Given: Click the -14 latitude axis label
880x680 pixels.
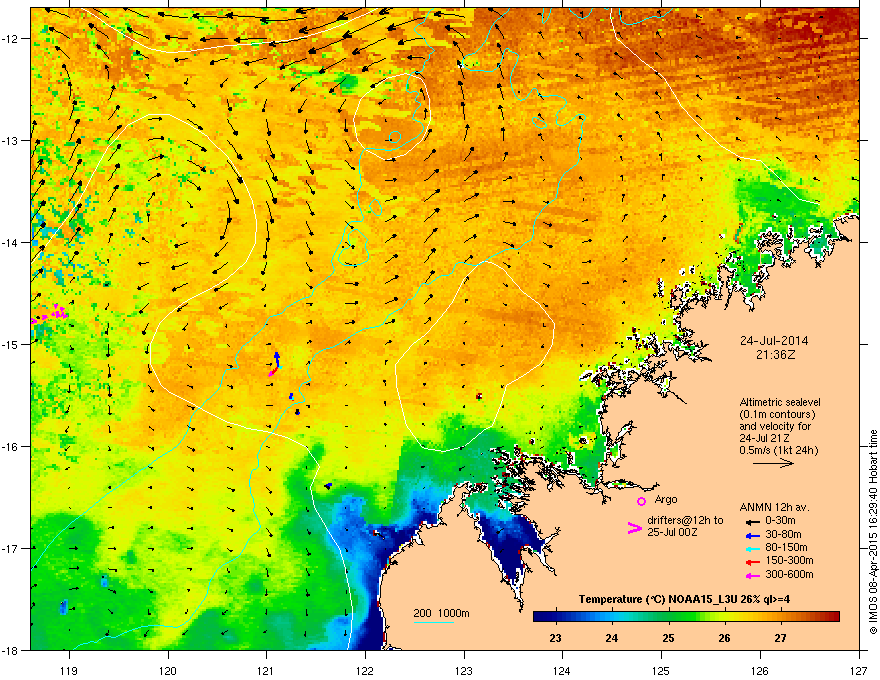Looking at the screenshot, I should (x=10, y=242).
